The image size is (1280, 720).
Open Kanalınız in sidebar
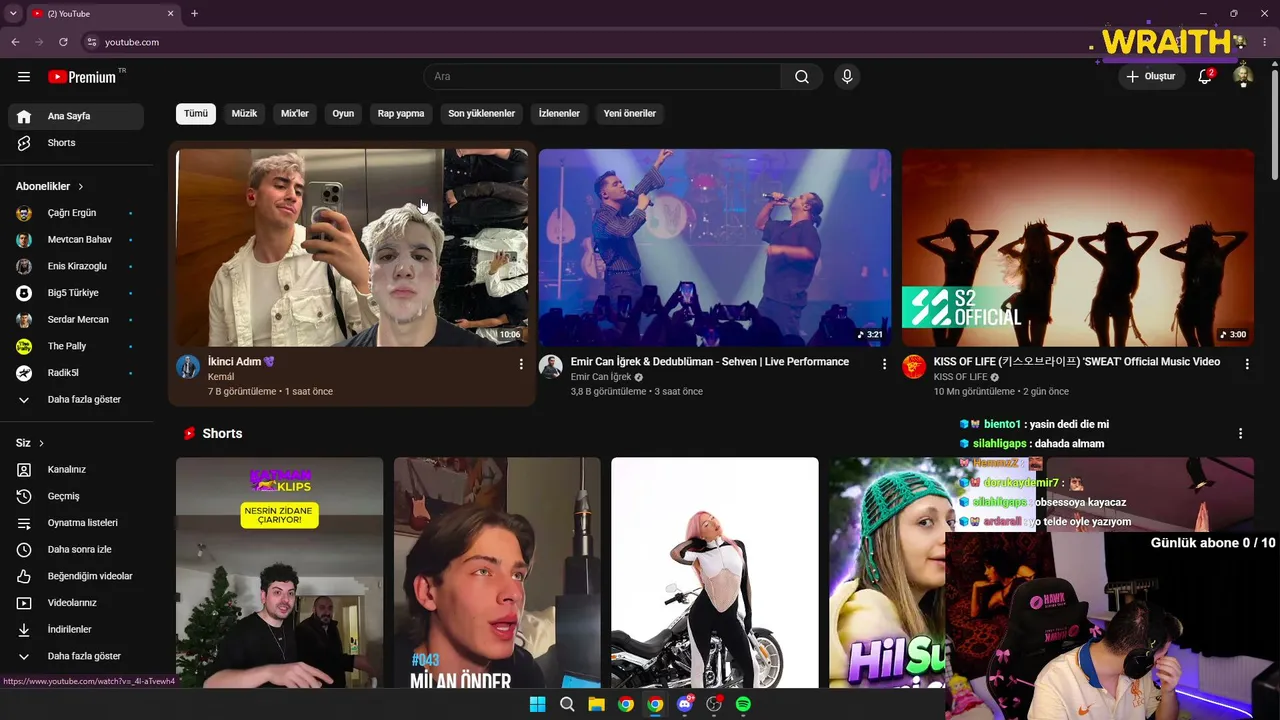(76, 470)
